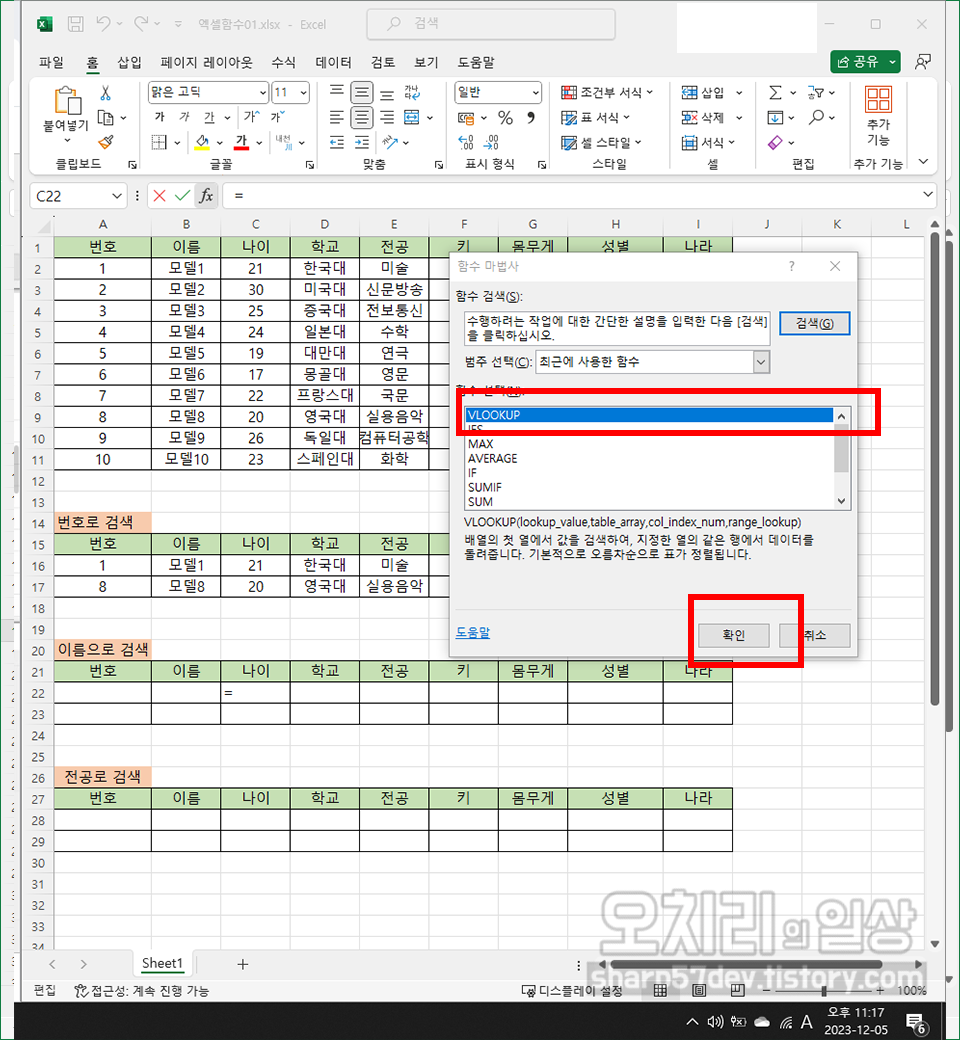
Task: Switch to 수식 (Formulas) tab
Action: click(283, 62)
